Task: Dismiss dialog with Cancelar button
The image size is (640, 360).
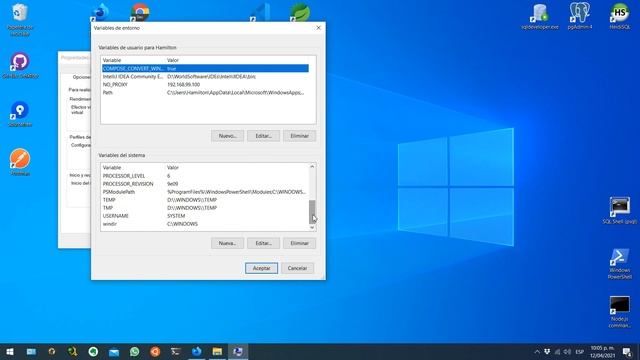Action: click(x=297, y=268)
